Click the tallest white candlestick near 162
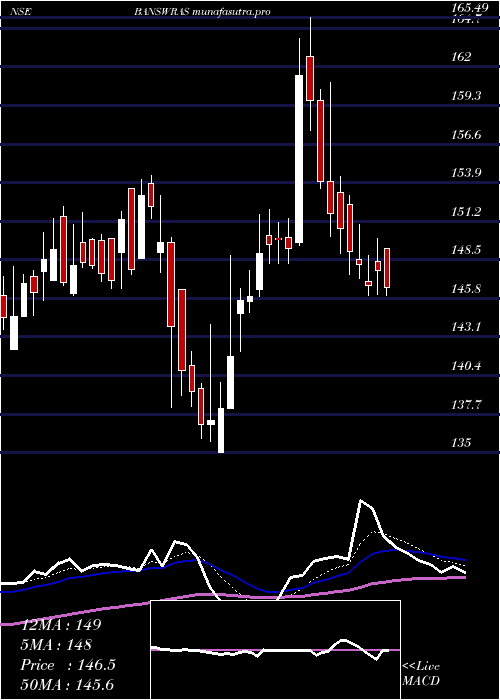This screenshot has height=700, width=500. coord(299,159)
